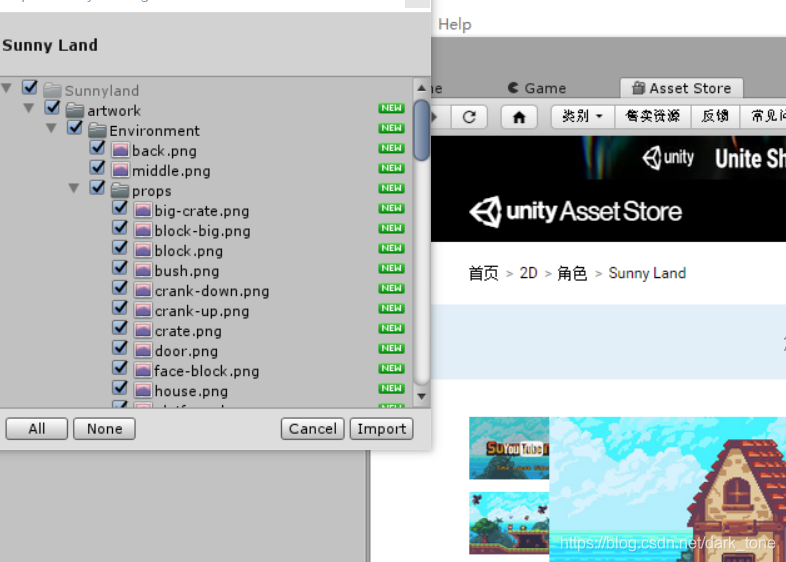Screen dimensions: 786x562
Task: Cancel the package import
Action: point(313,429)
